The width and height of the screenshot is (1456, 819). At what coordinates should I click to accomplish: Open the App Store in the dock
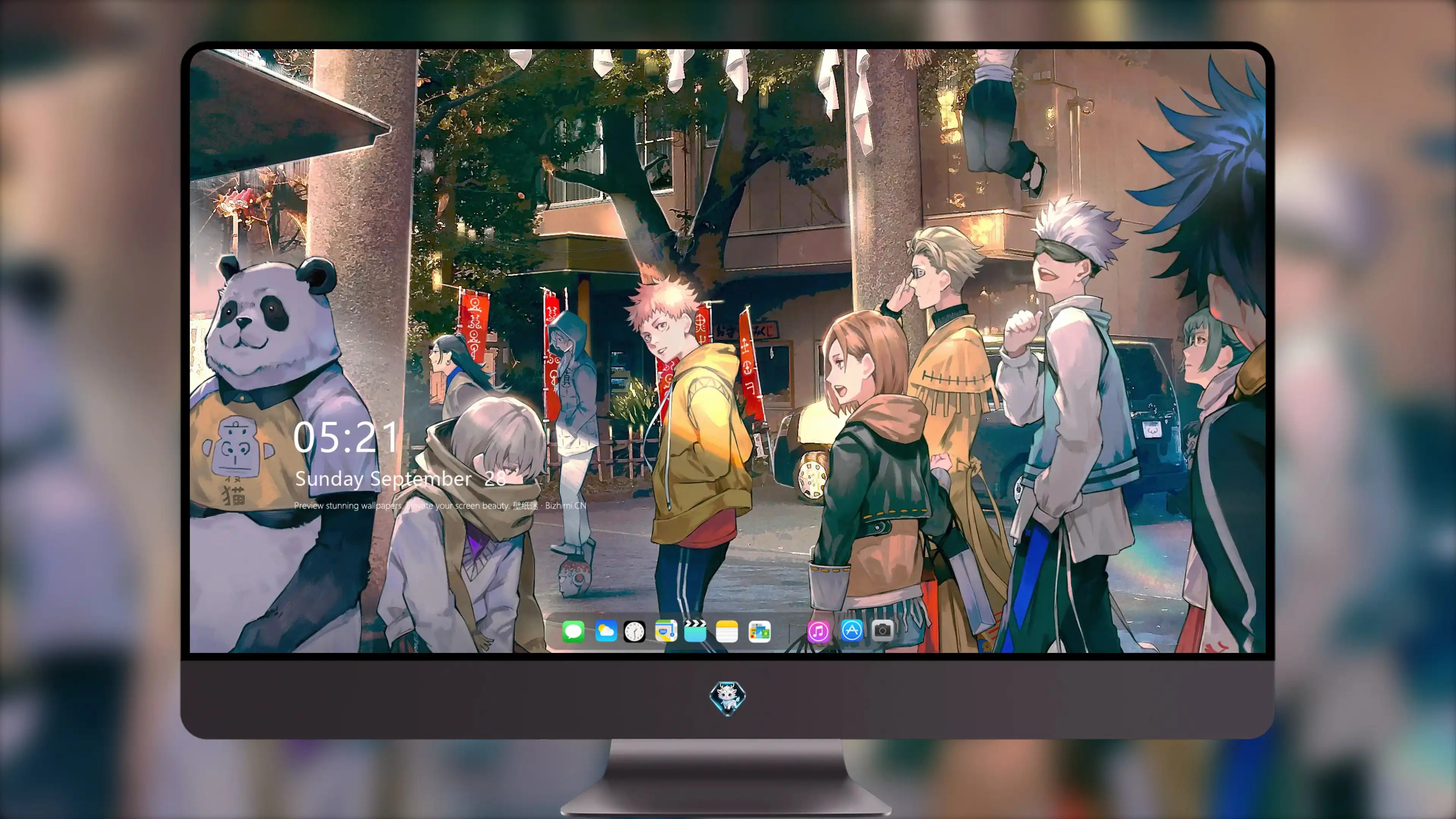coord(852,630)
